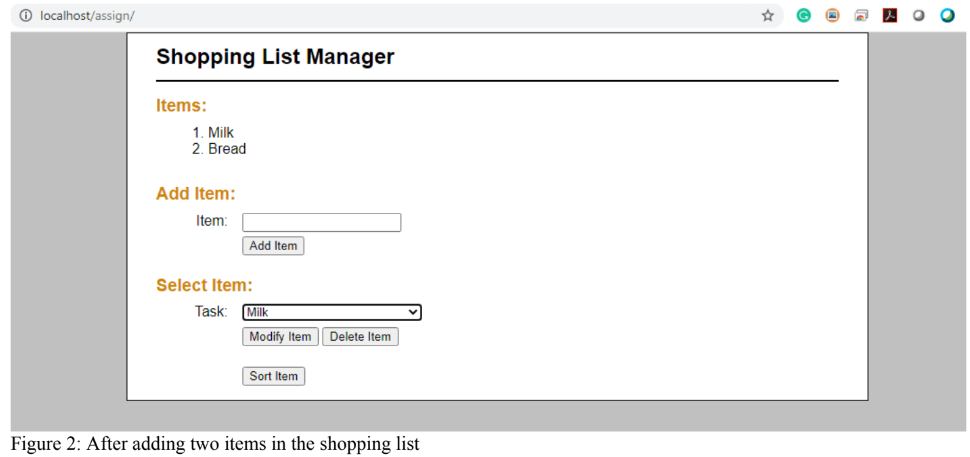Click Bread in the items list
The image size is (970, 457).
227,149
